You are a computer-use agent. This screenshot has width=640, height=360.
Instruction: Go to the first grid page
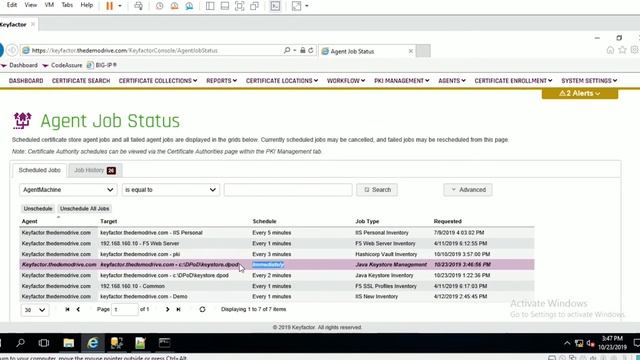click(x=67, y=309)
